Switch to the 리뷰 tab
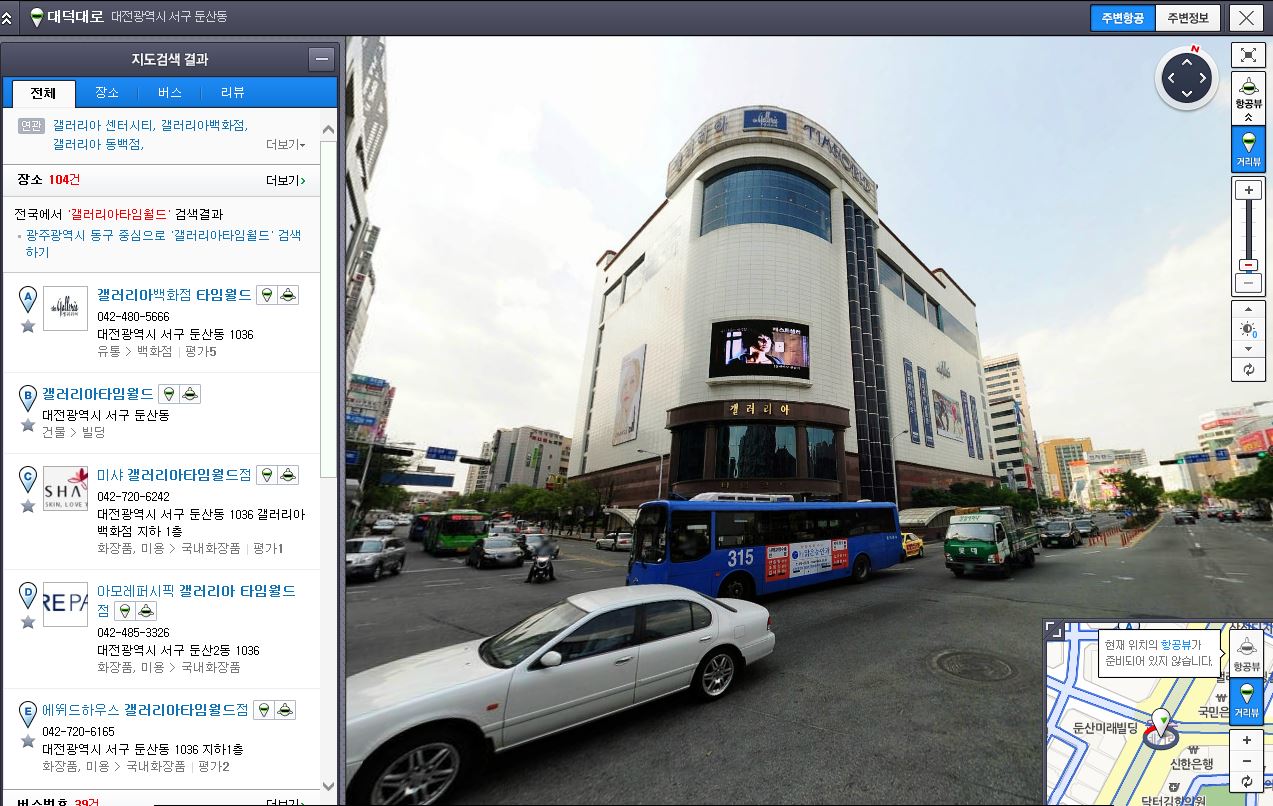Viewport: 1273px width, 806px height. (232, 92)
